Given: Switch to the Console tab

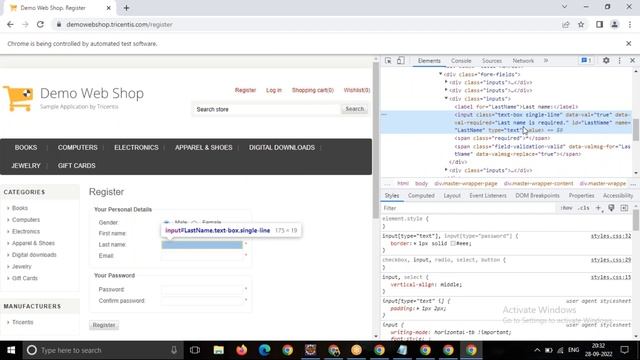Looking at the screenshot, I should [461, 60].
